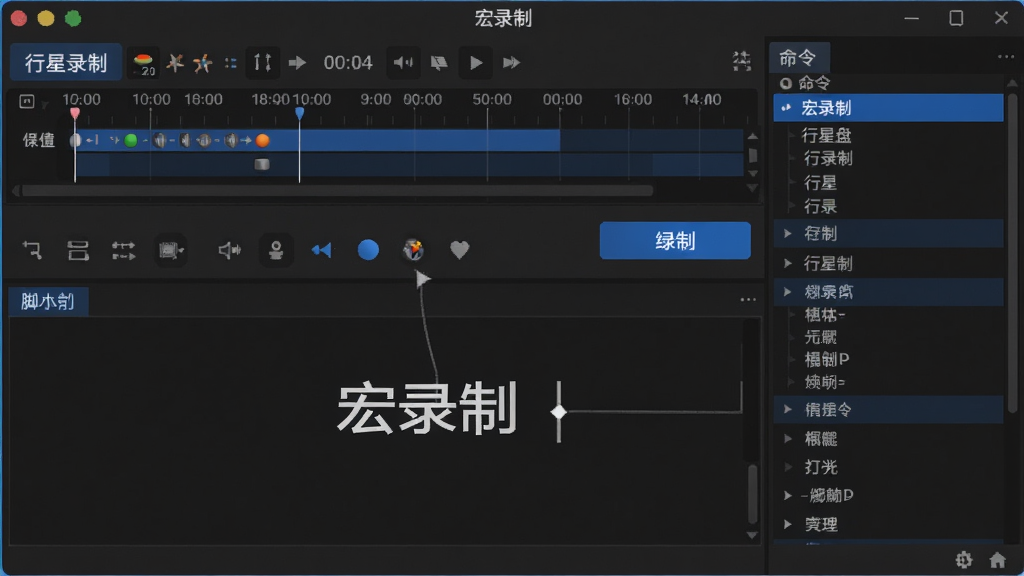This screenshot has height=576, width=1024.
Task: Start playback with the Play triangle button
Action: pos(476,63)
